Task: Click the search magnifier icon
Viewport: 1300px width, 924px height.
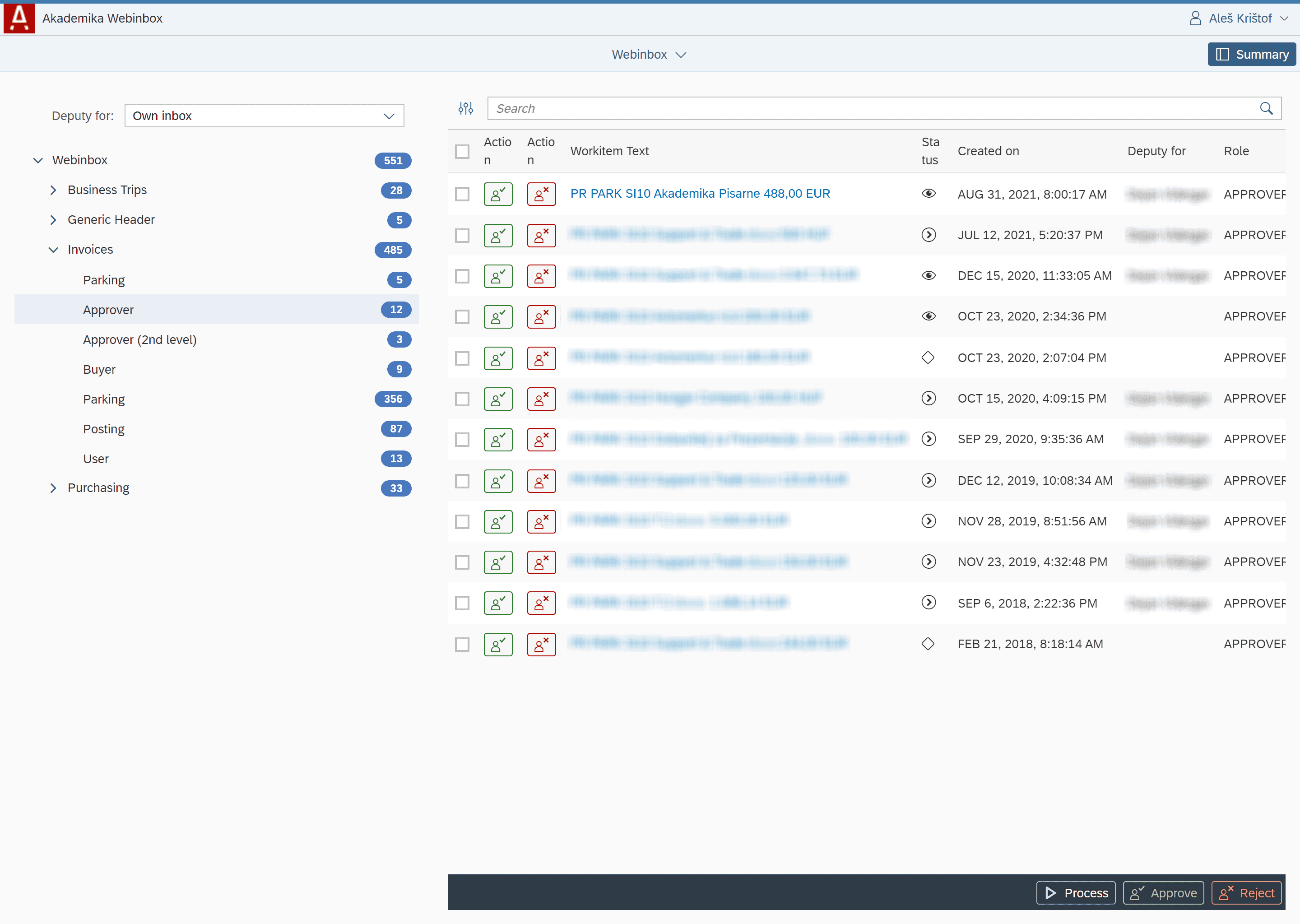Action: (1266, 108)
